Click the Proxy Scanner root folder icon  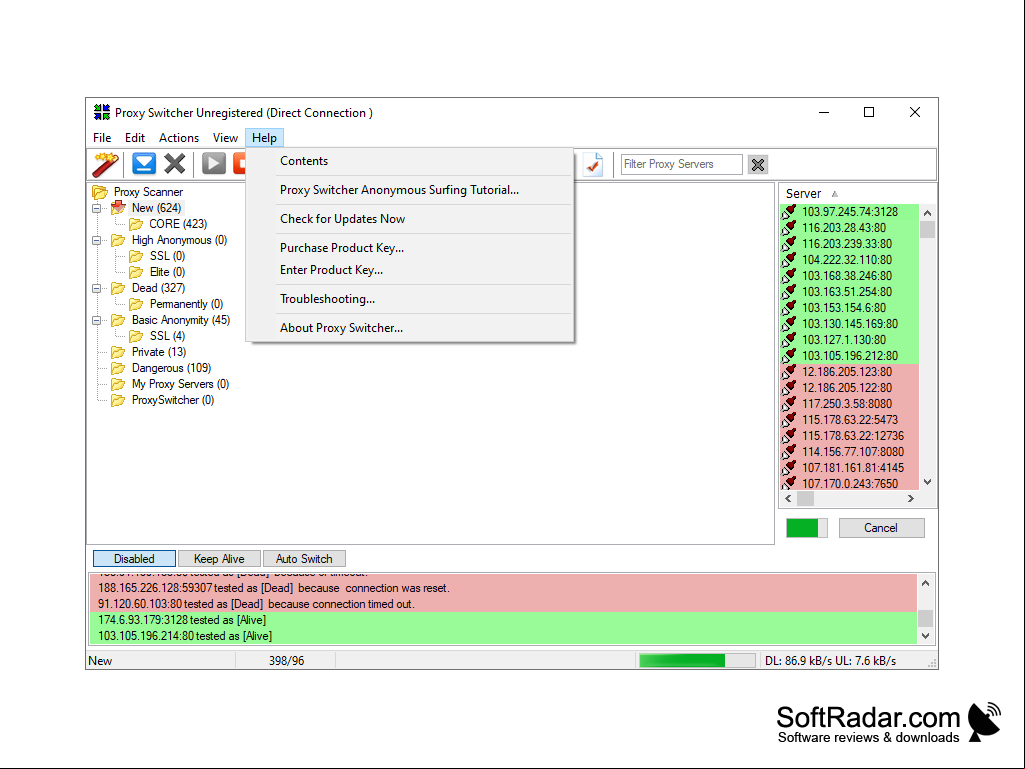point(100,192)
